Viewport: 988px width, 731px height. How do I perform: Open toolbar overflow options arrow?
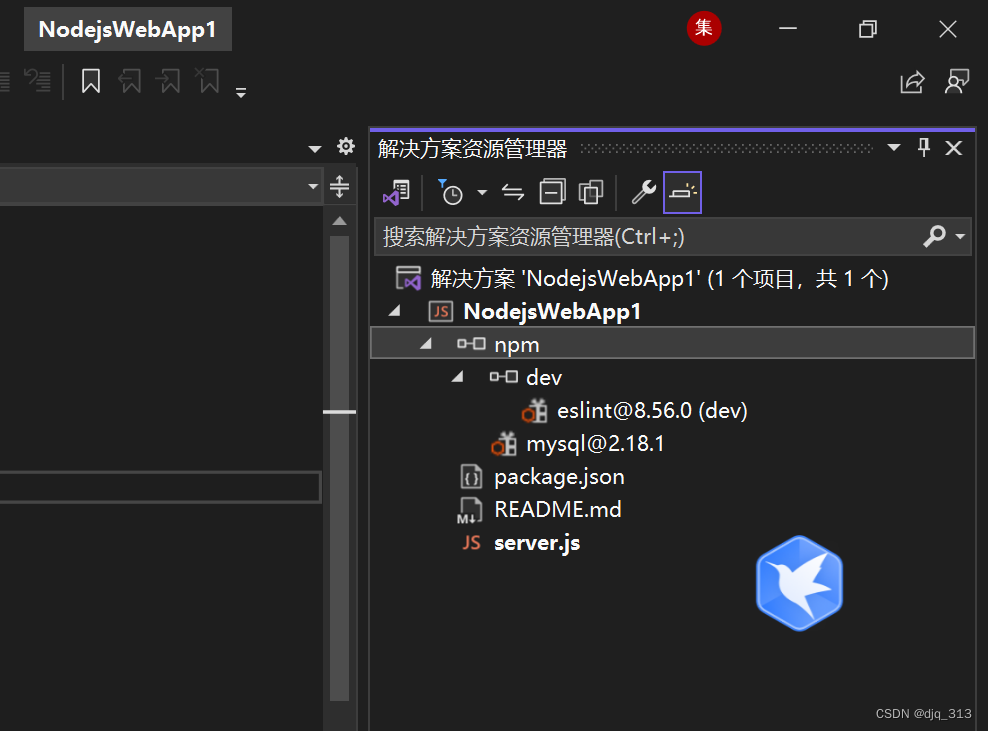click(241, 93)
